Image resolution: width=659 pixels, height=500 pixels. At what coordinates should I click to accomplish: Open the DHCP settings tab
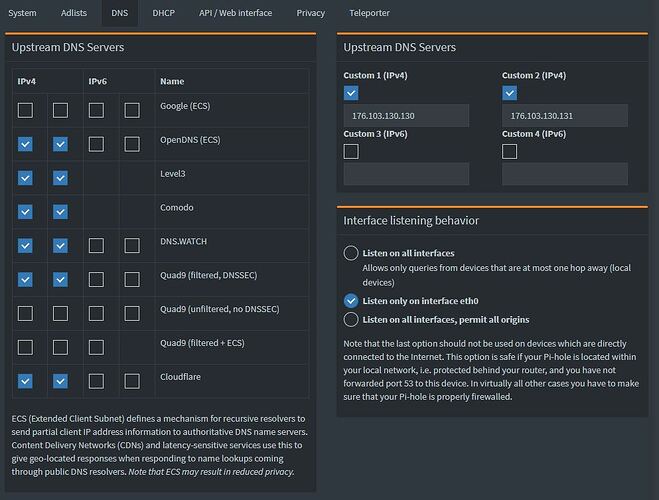(x=163, y=13)
